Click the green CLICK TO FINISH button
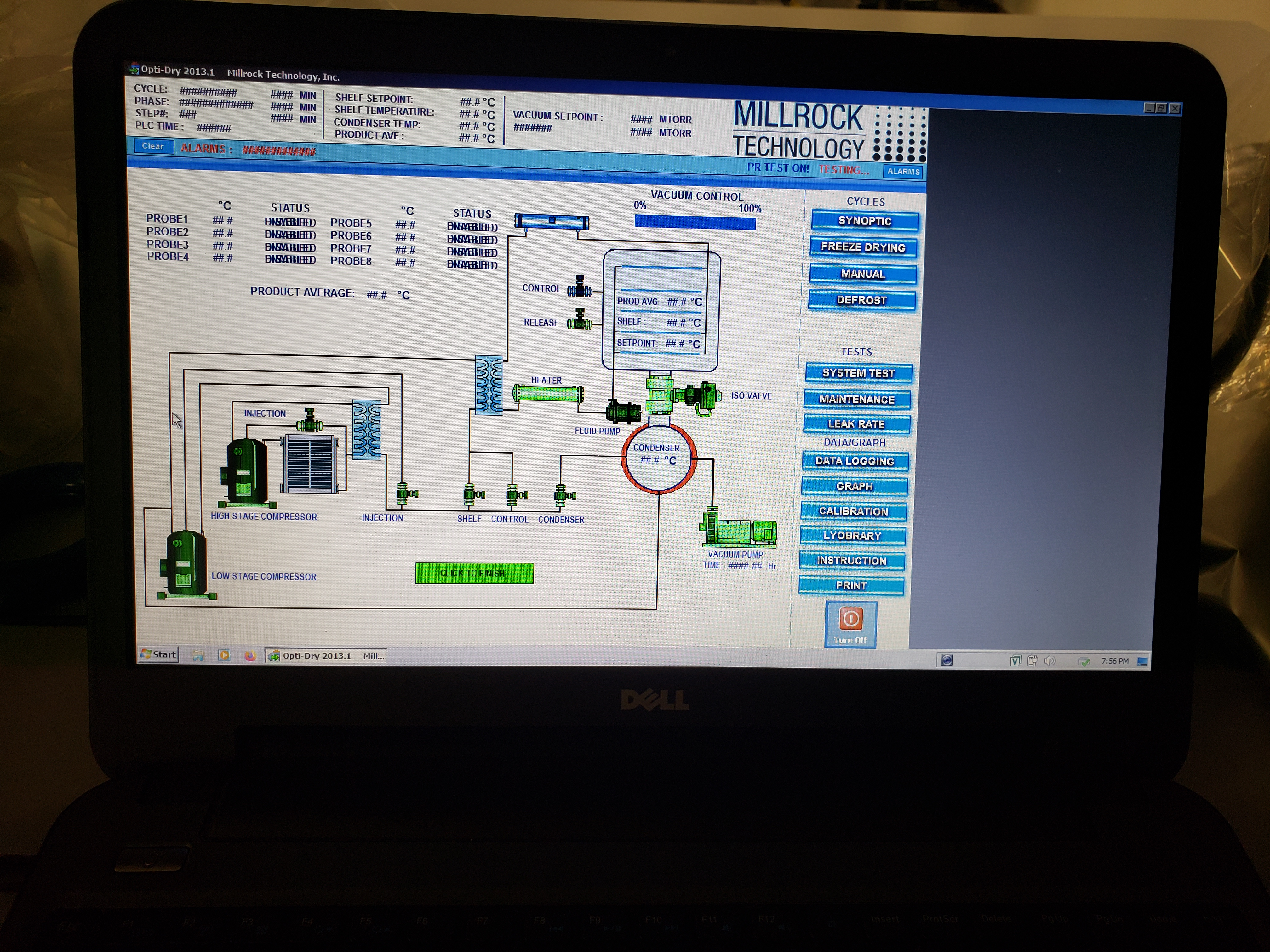Viewport: 1270px width, 952px height. coord(474,573)
